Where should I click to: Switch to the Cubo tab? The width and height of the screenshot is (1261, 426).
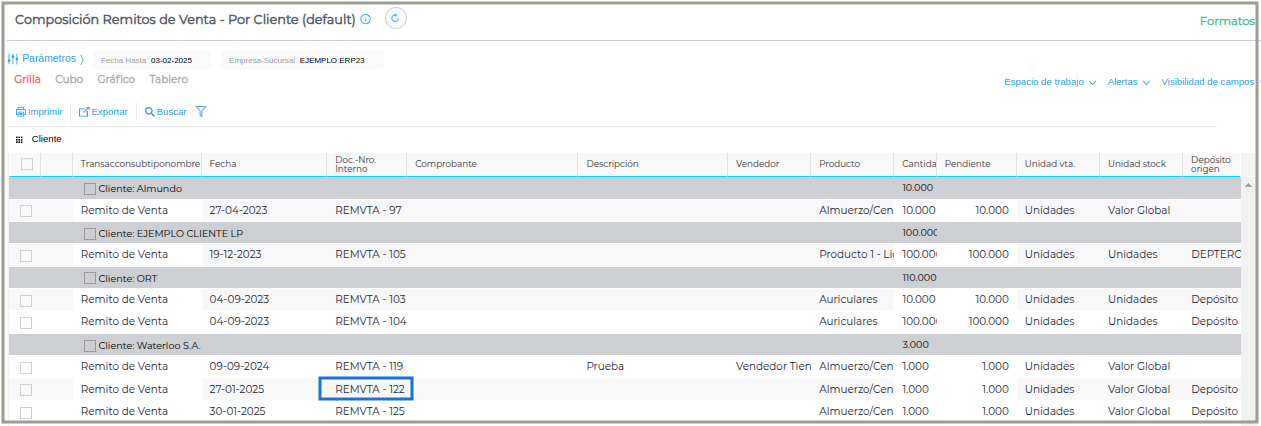pos(69,79)
